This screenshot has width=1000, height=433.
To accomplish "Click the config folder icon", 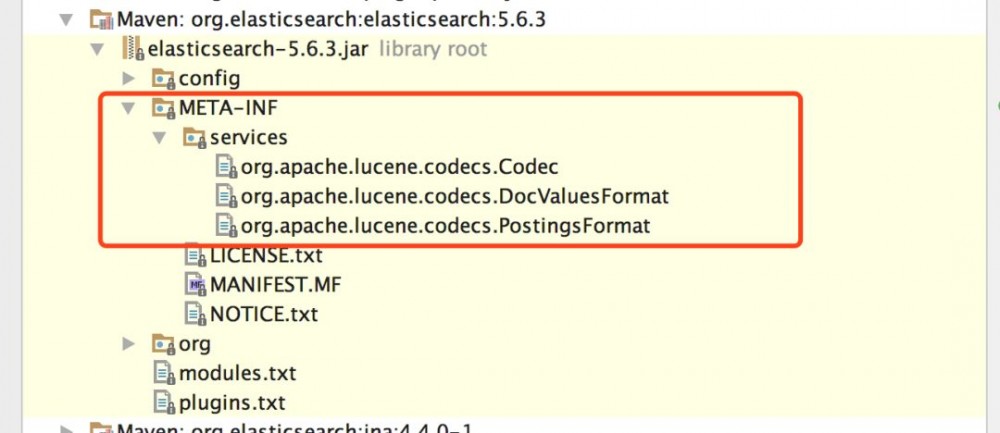I will point(163,78).
